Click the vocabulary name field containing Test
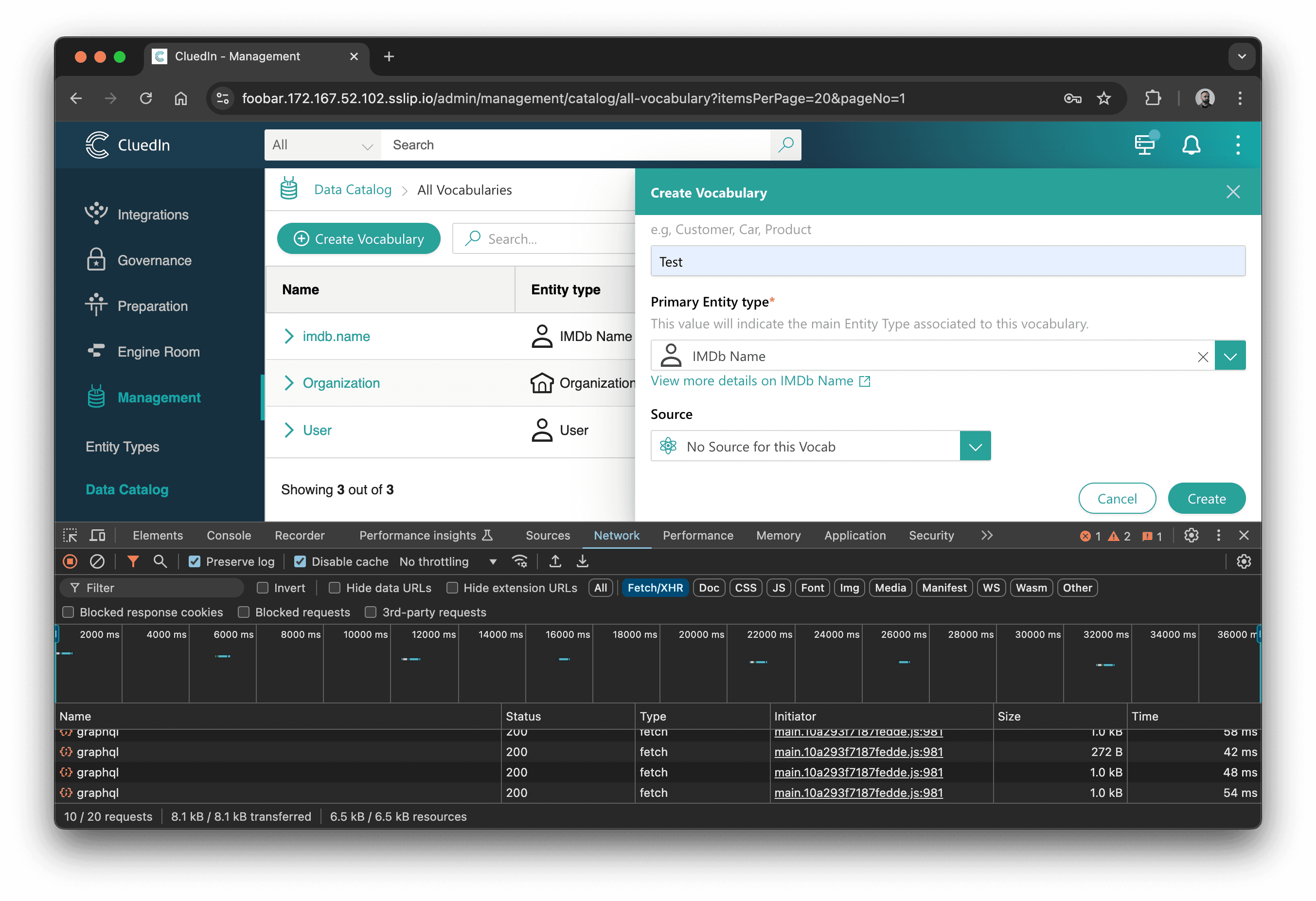The width and height of the screenshot is (1316, 901). tap(947, 262)
